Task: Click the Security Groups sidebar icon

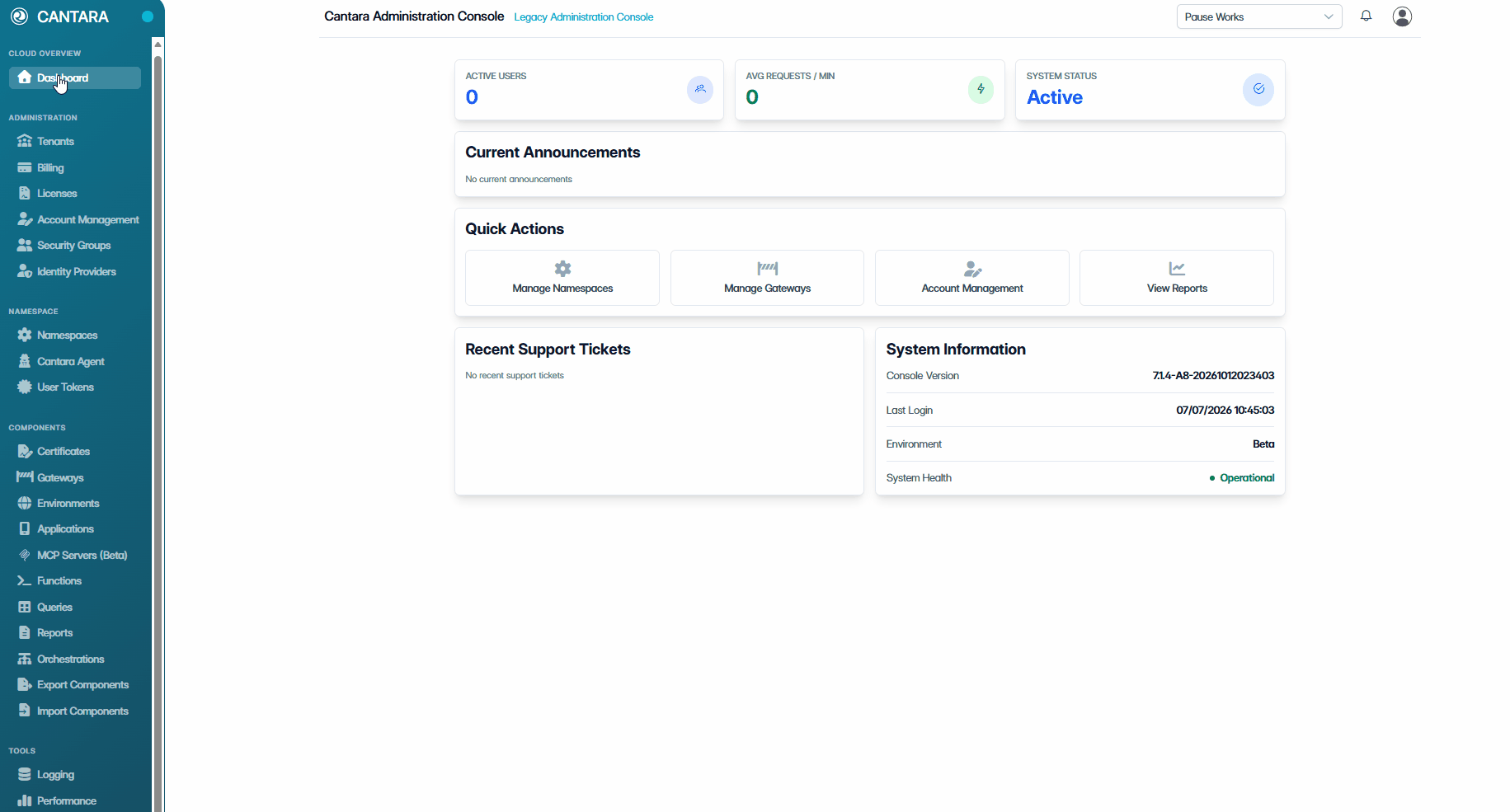Action: click(x=25, y=245)
